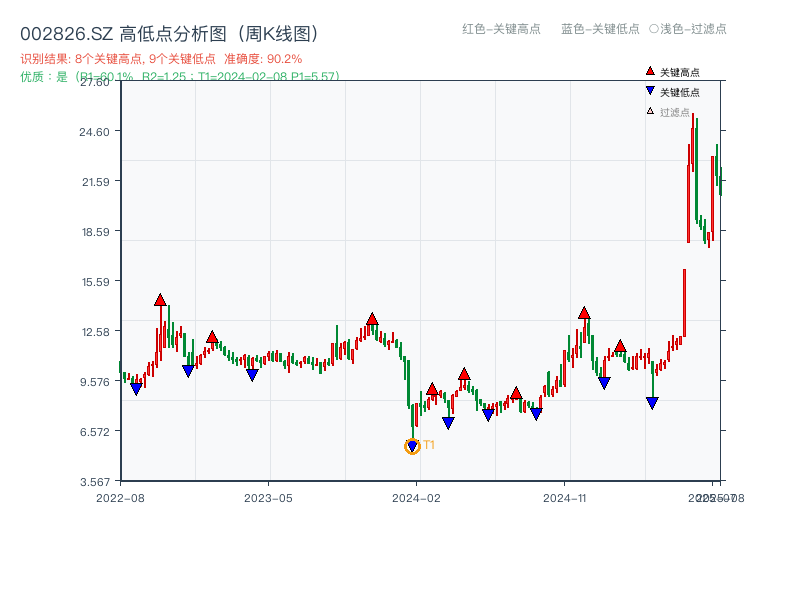The width and height of the screenshot is (800, 600).
Task: Click the 蓝色-关键低点 header text
Action: pos(600,29)
